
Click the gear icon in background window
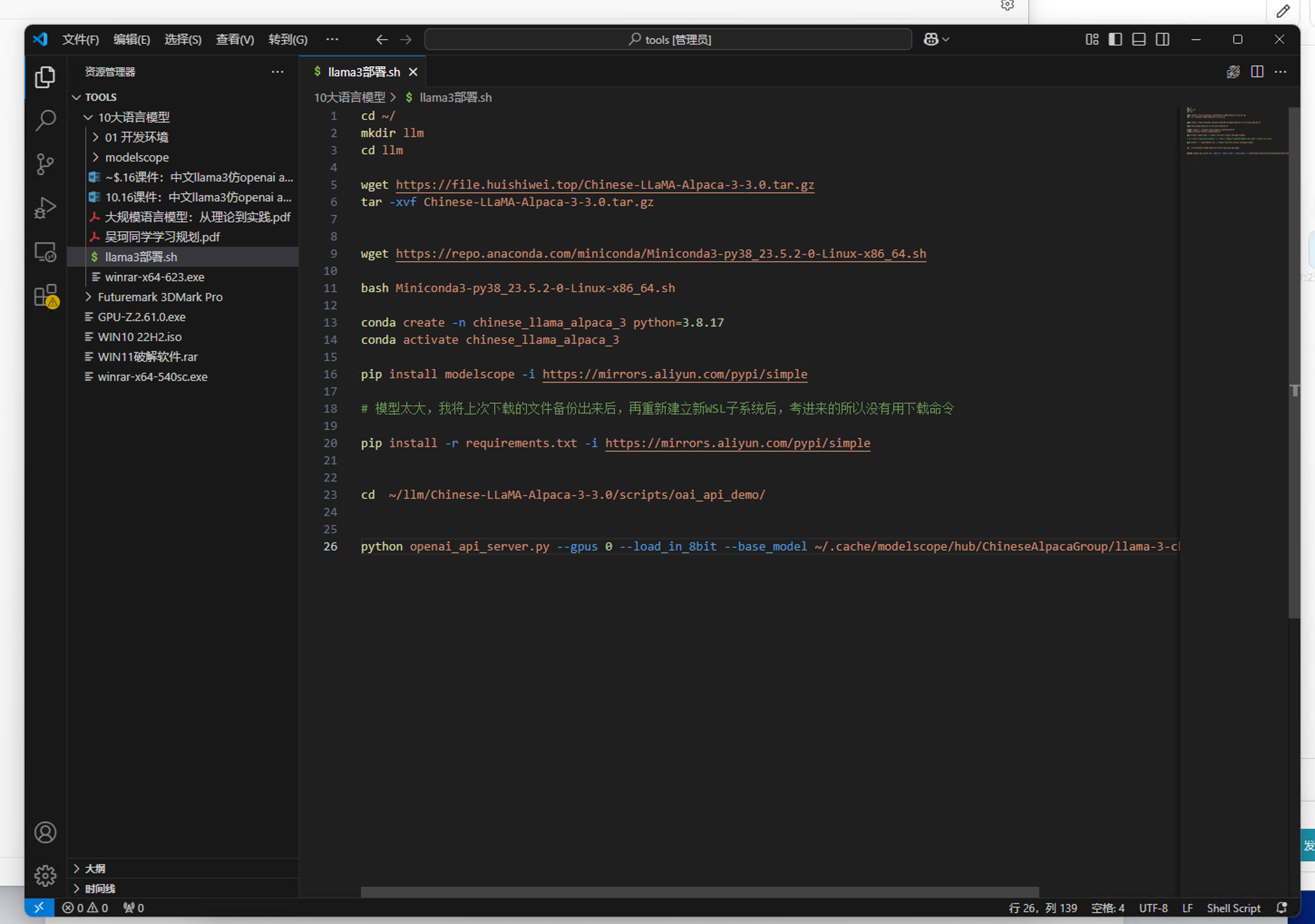tap(1008, 5)
